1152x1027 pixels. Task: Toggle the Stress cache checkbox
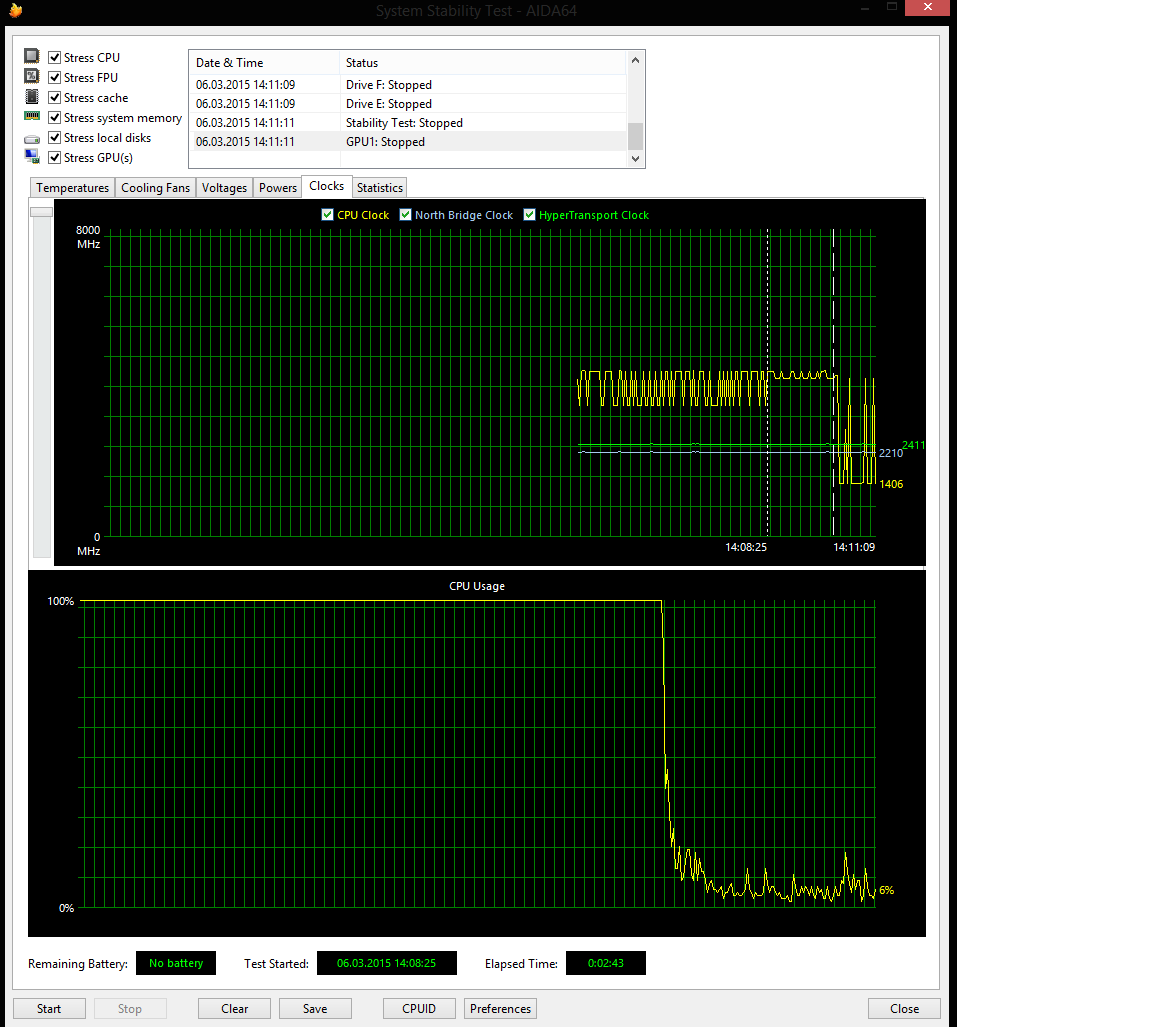pyautogui.click(x=54, y=98)
